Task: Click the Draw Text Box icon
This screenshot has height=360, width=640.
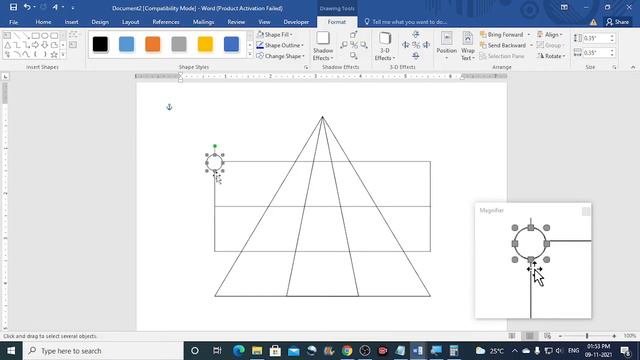Action: [x=73, y=45]
